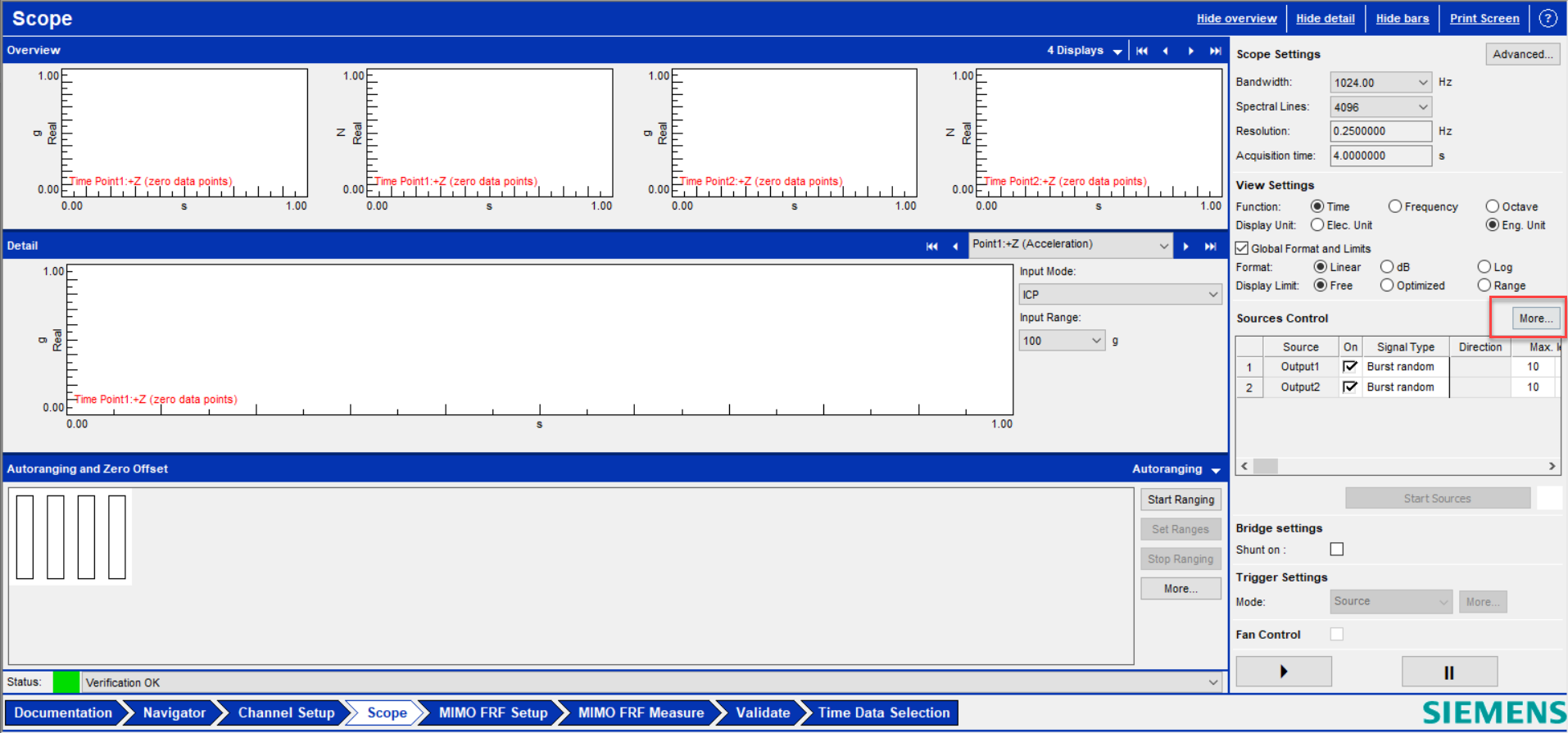Go to next display in Overview
This screenshot has height=733, width=1568.
pyautogui.click(x=1190, y=51)
